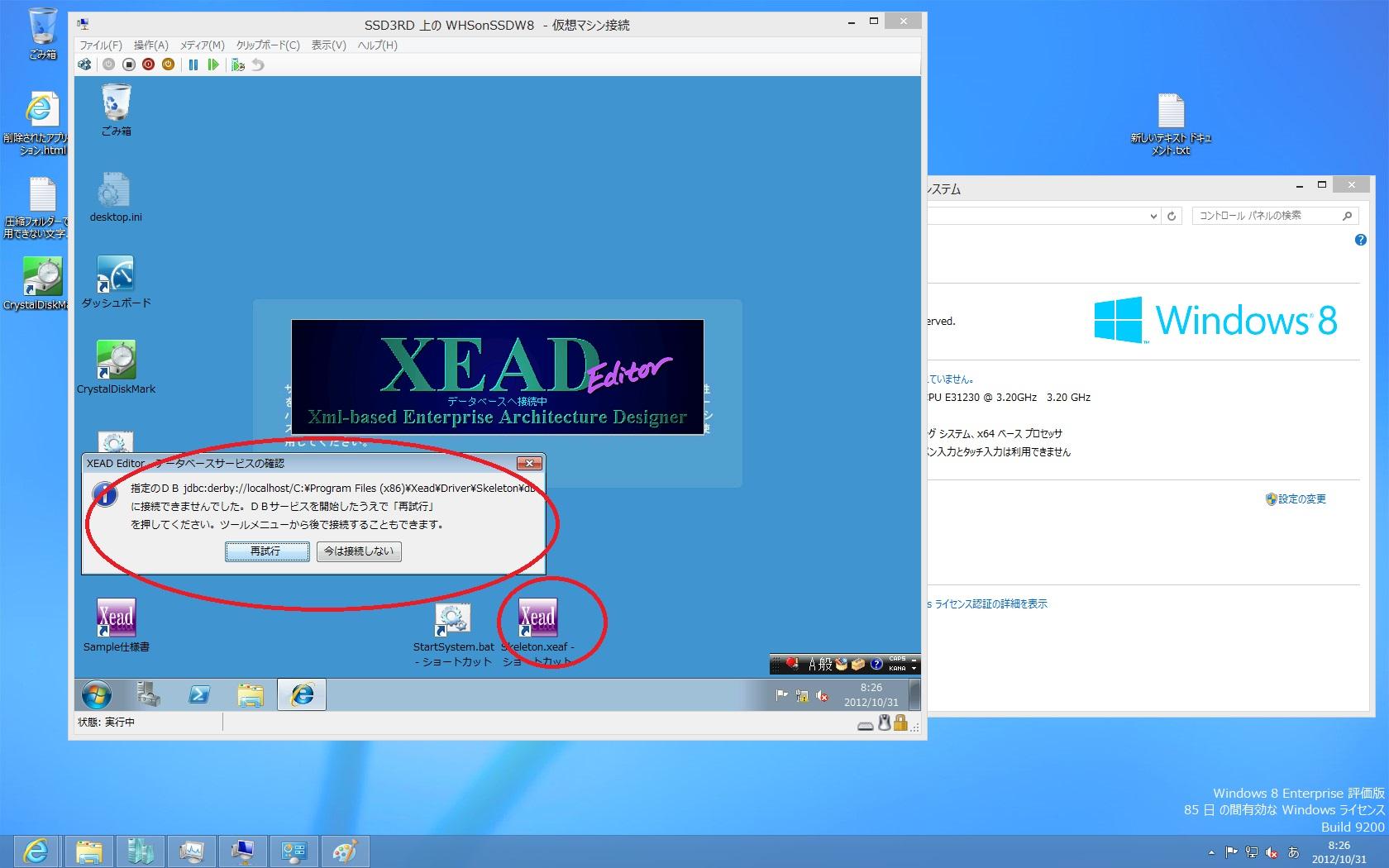
Task: Click the green Reset VM icon
Action: [213, 64]
